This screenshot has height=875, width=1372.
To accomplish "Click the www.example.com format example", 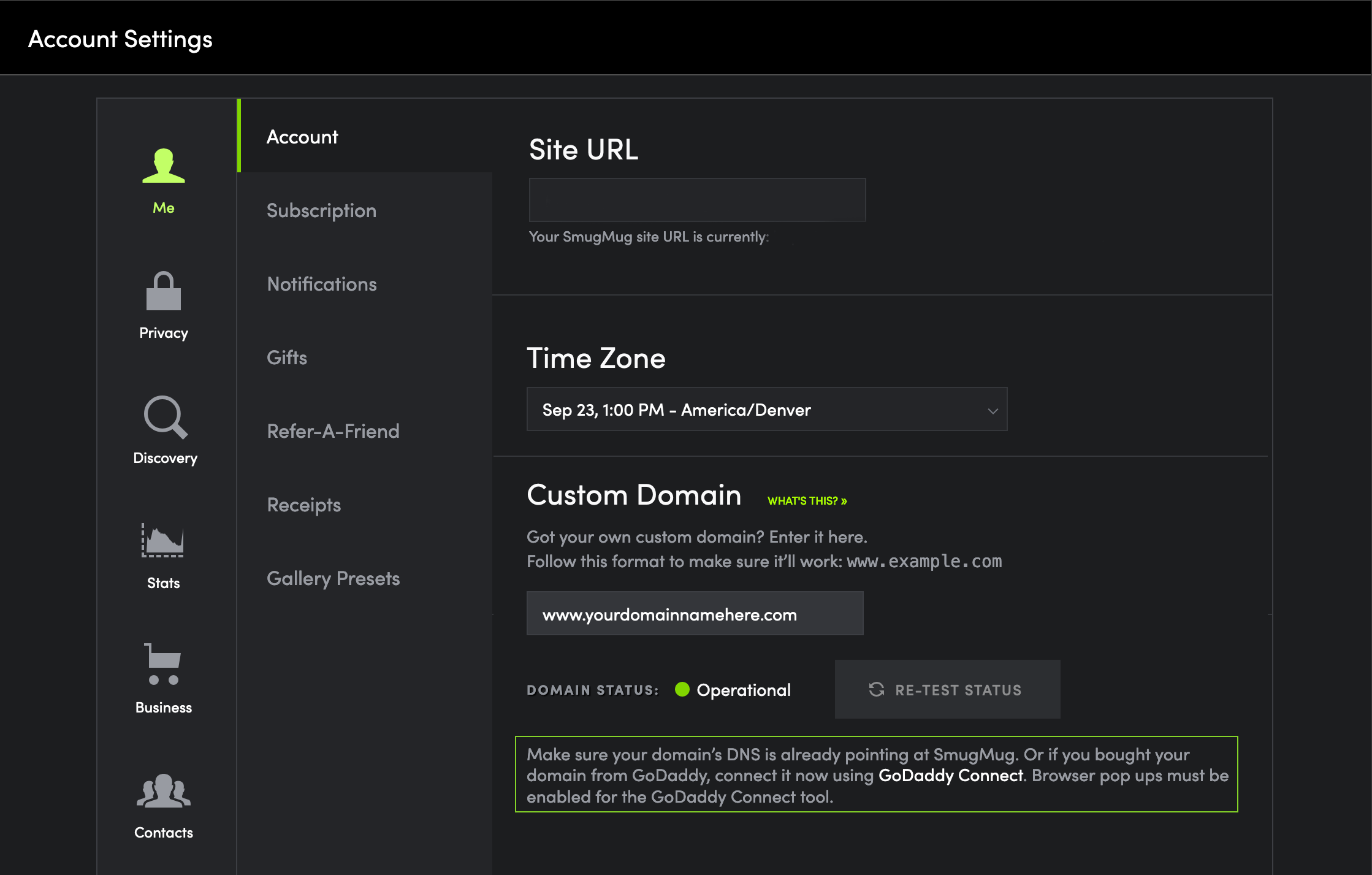I will coord(924,561).
